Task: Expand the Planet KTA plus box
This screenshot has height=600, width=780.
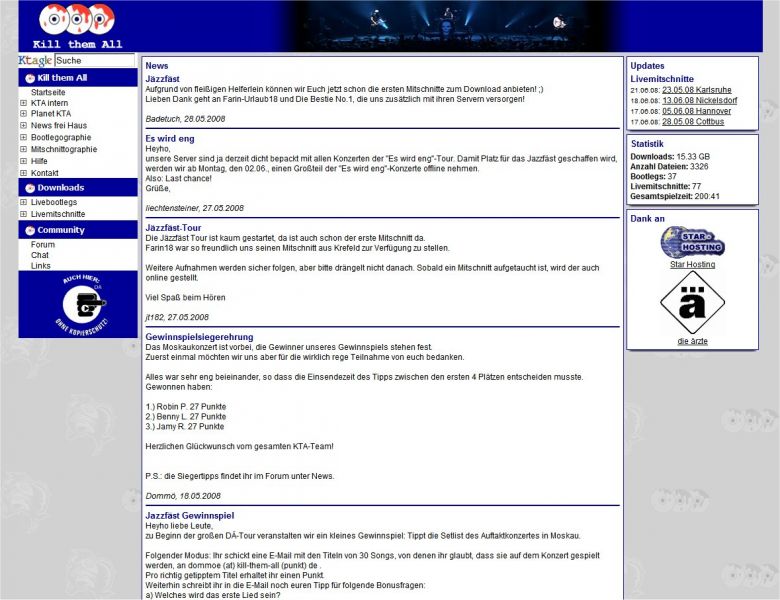Action: pos(24,114)
